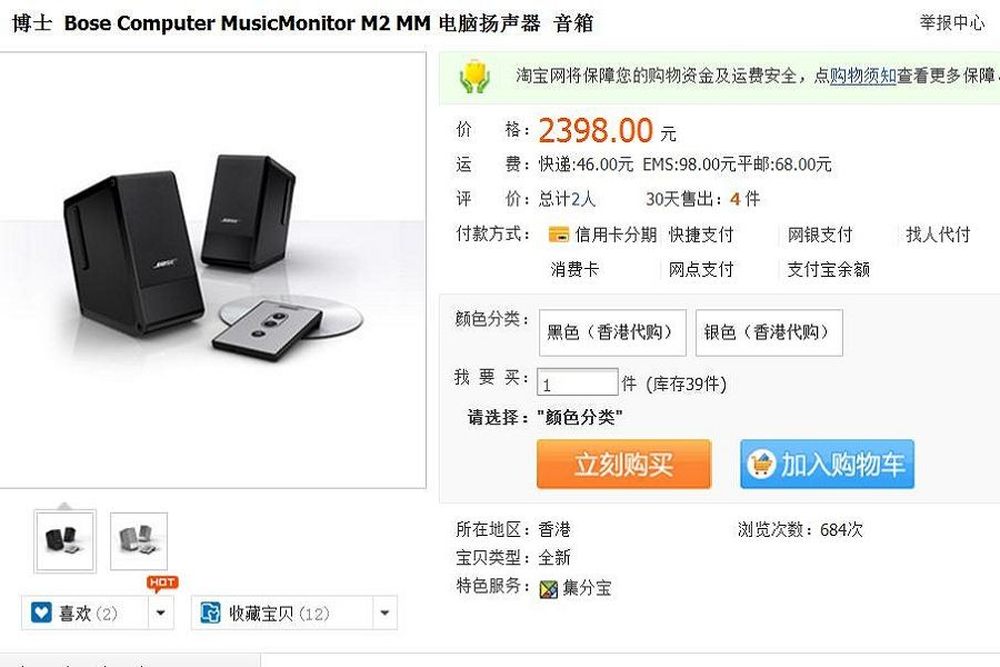This screenshot has height=667, width=1000.
Task: Click the credit card icon beside 信用卡分期
Action: click(x=559, y=235)
